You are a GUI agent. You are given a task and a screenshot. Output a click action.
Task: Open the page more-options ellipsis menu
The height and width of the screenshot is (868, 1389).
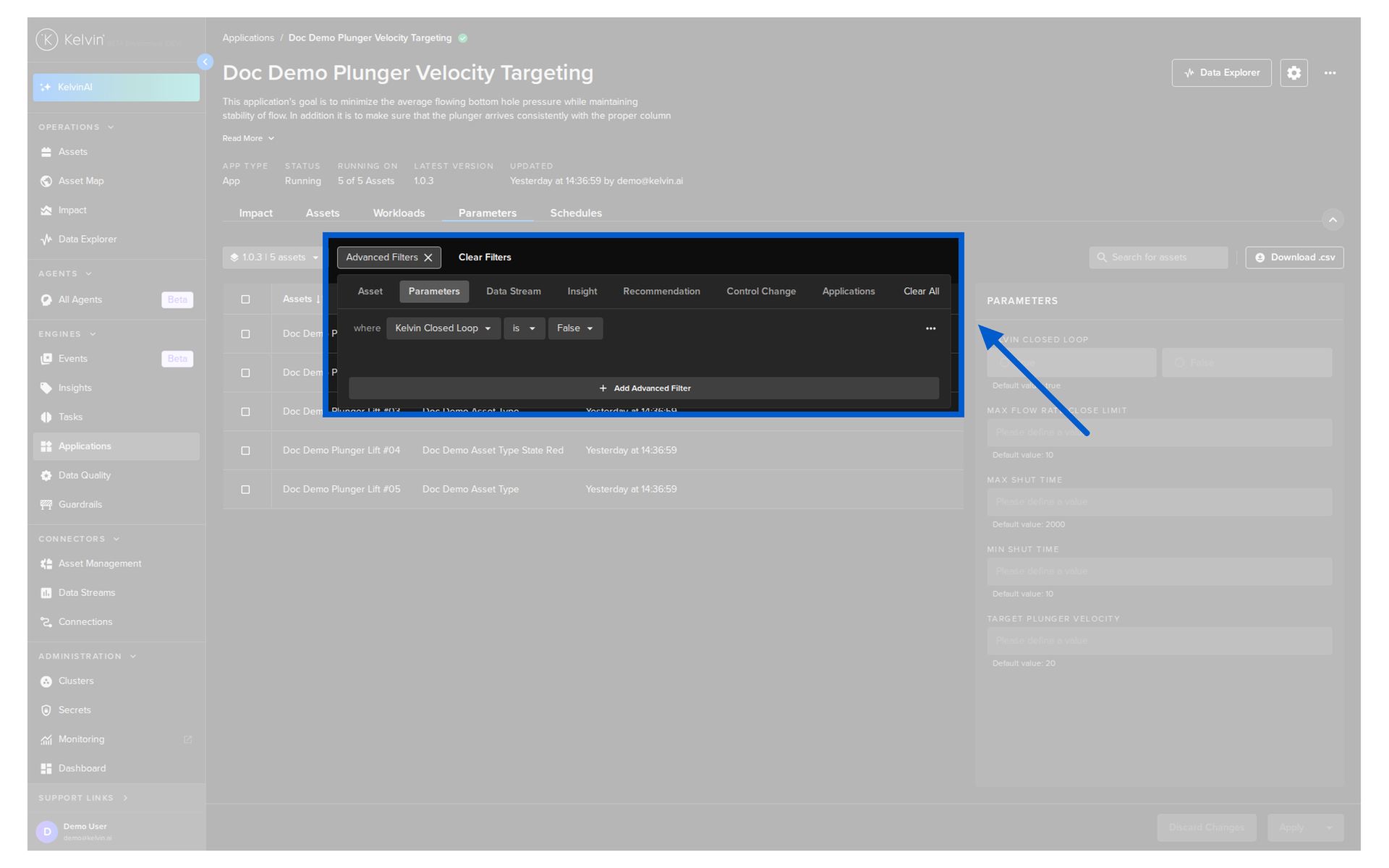1330,73
